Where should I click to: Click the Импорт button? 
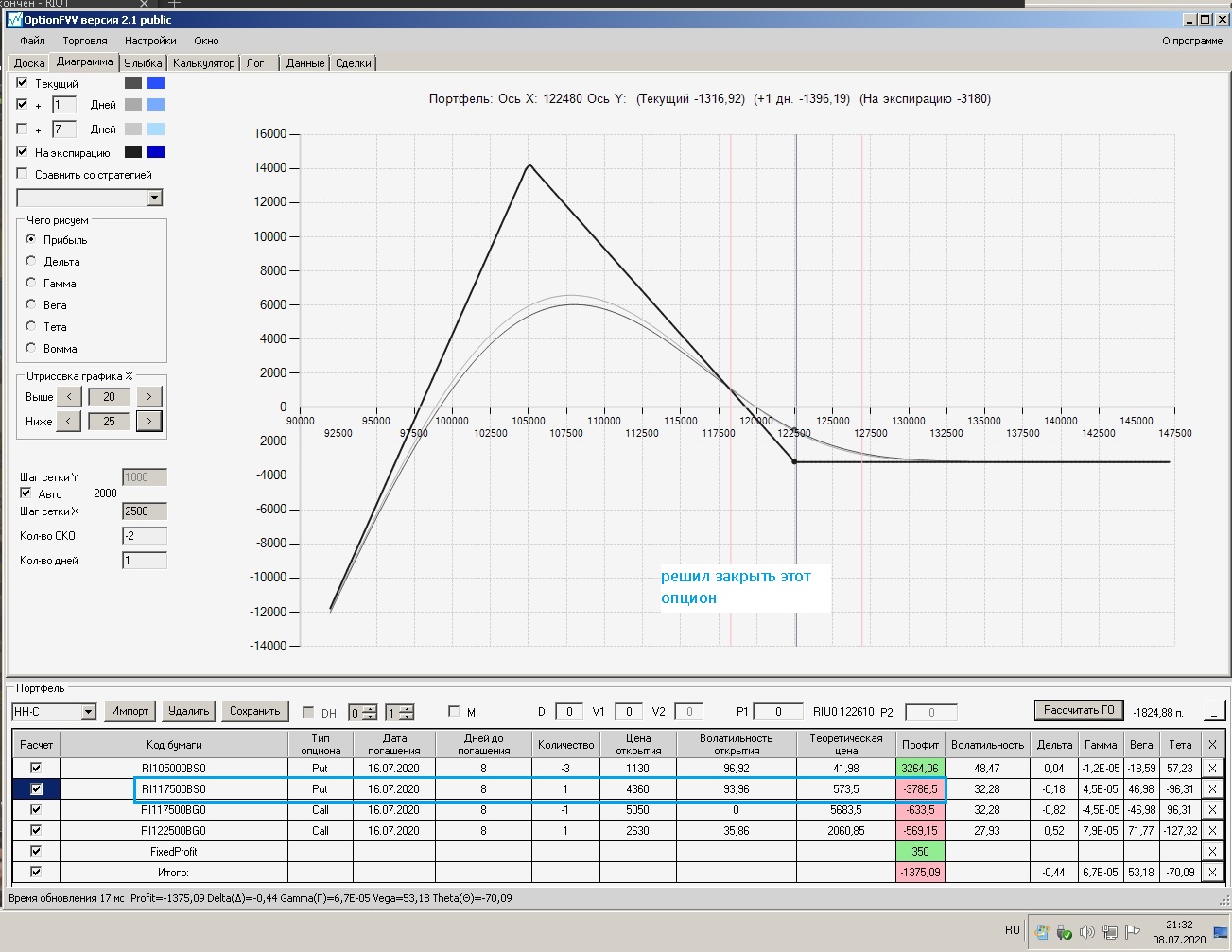pyautogui.click(x=130, y=711)
